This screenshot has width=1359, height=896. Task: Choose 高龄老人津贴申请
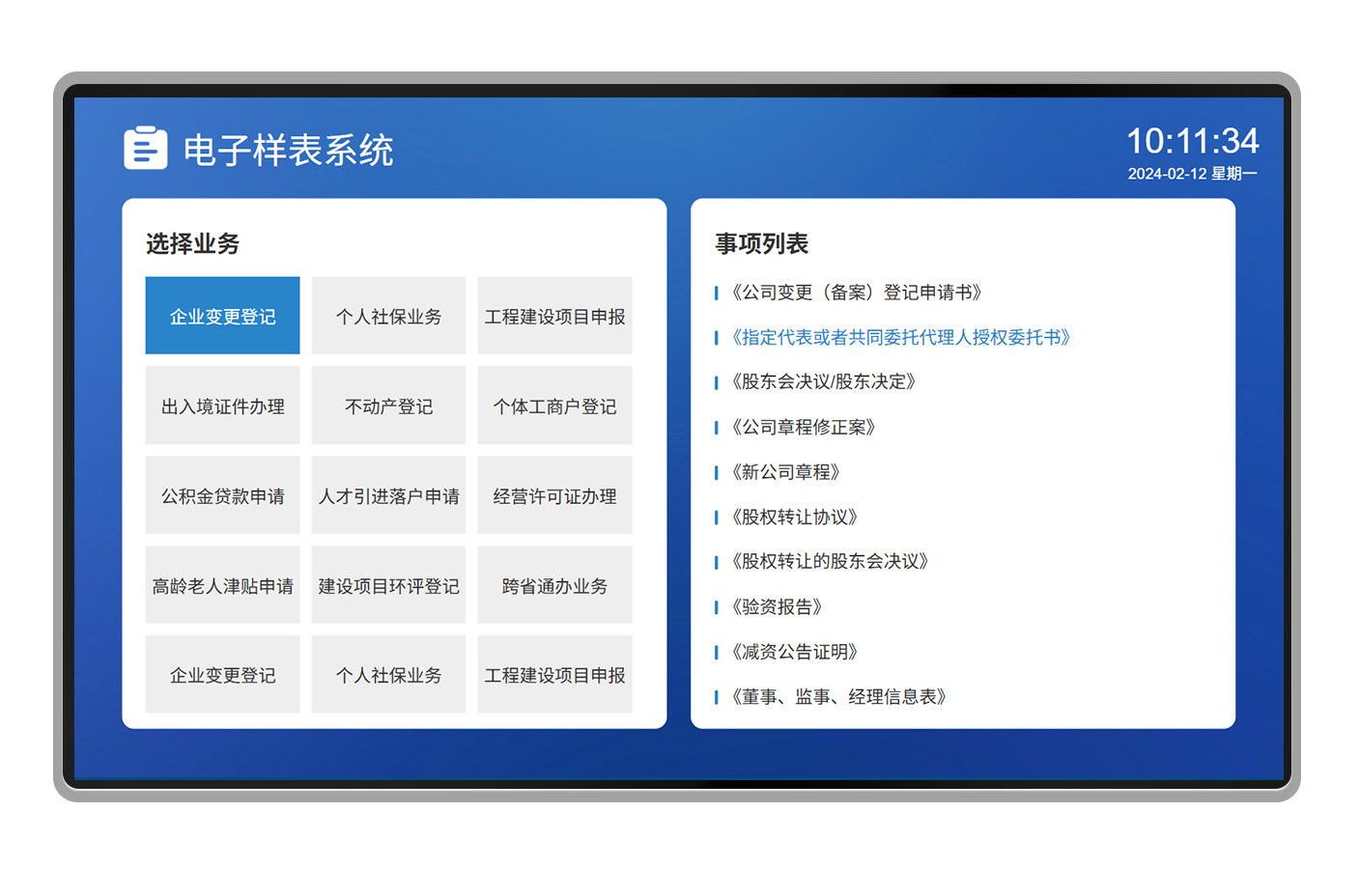[222, 586]
